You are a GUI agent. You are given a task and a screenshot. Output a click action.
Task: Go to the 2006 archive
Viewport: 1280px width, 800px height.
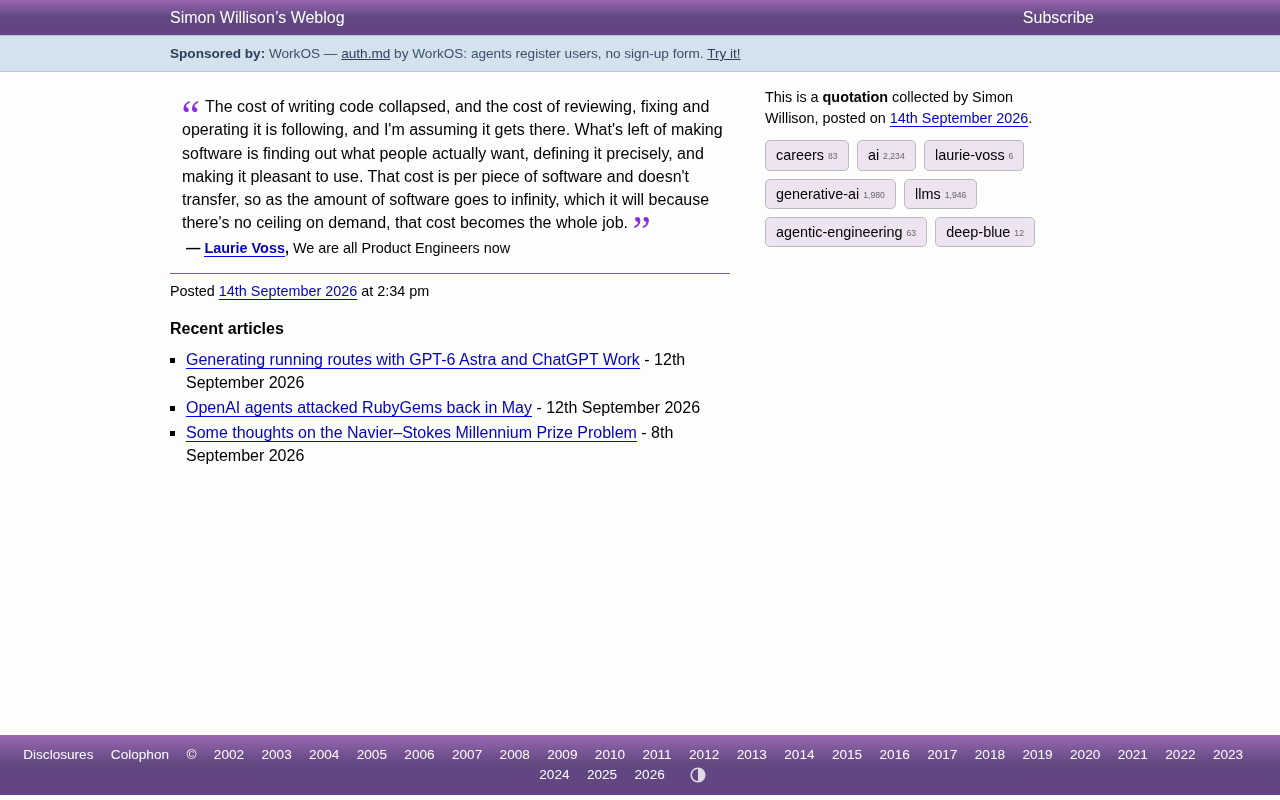point(419,755)
